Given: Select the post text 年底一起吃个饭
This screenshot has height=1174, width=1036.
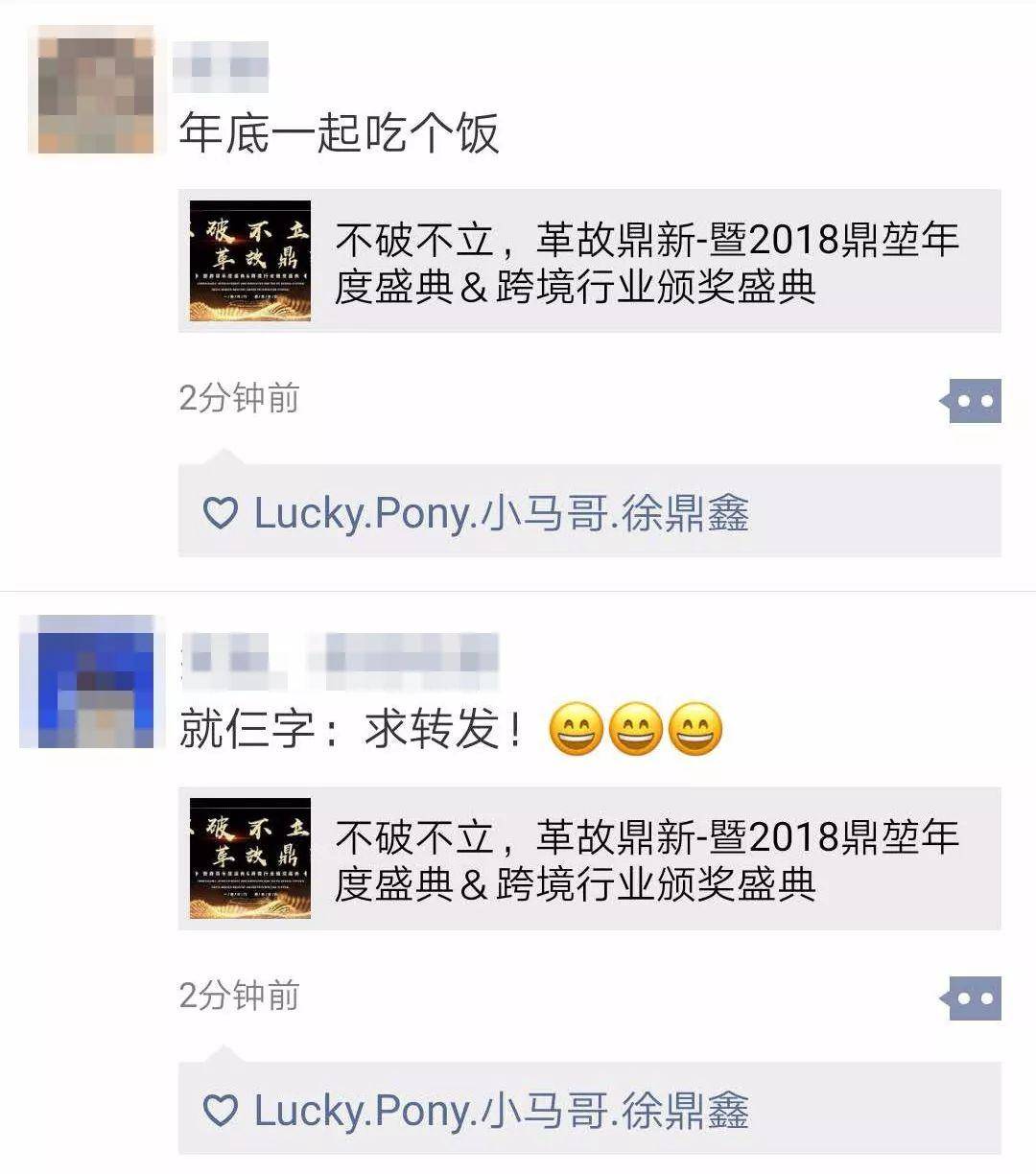Looking at the screenshot, I should 340,132.
